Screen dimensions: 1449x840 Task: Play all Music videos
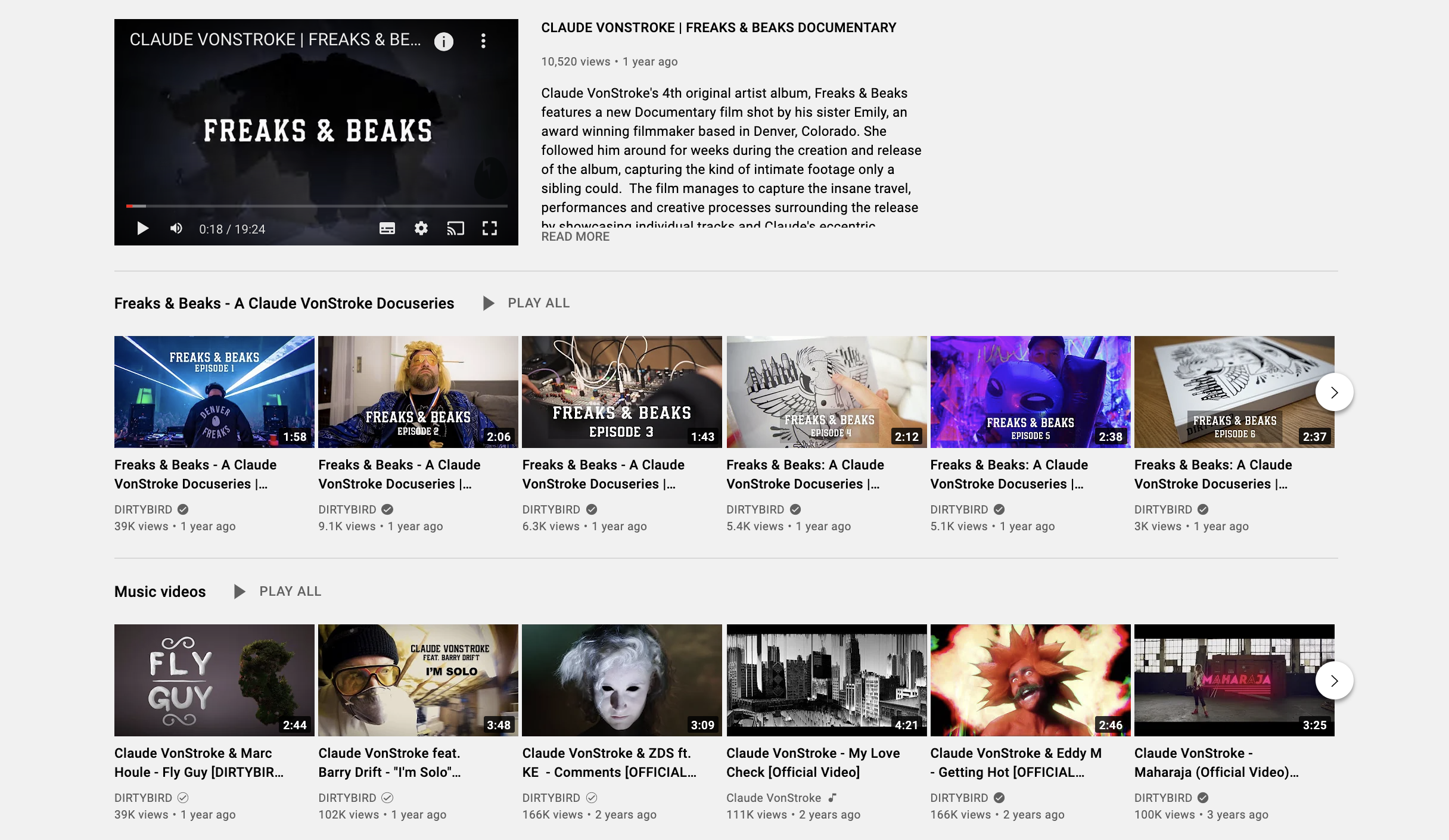click(278, 592)
